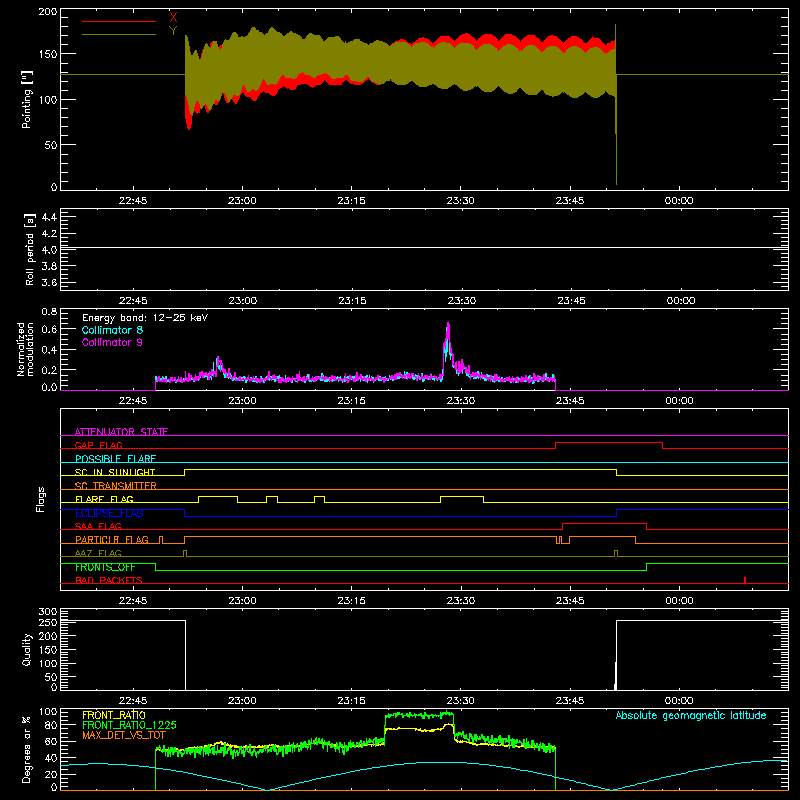Click the cyan "Collimator 8" legend label
This screenshot has height=800, width=800.
[x=112, y=330]
